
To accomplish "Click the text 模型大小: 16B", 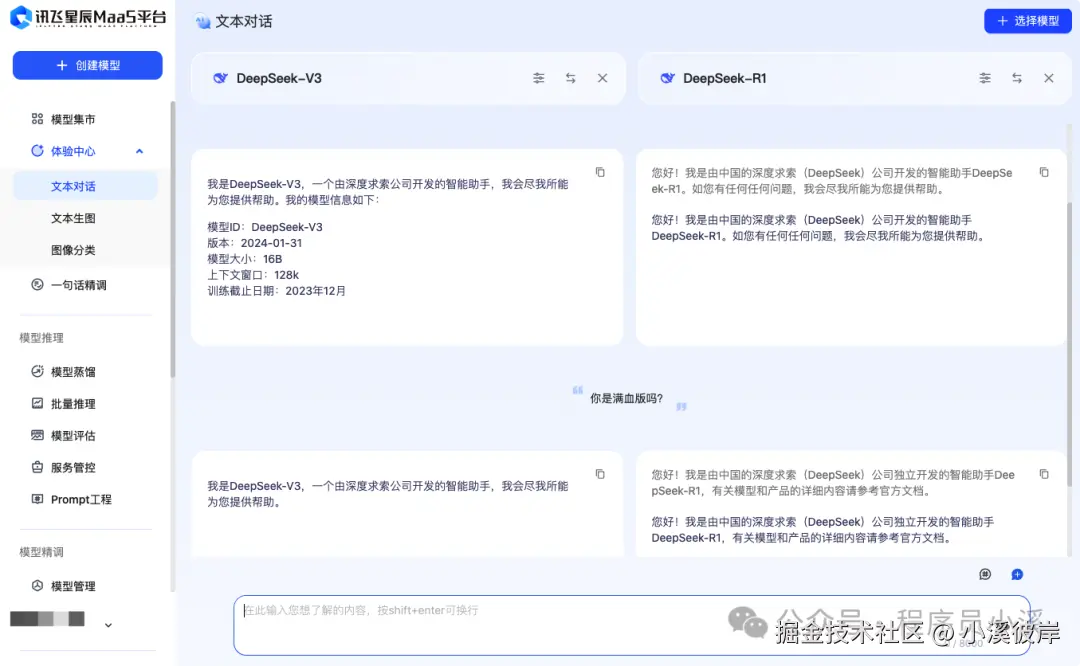I will (245, 259).
